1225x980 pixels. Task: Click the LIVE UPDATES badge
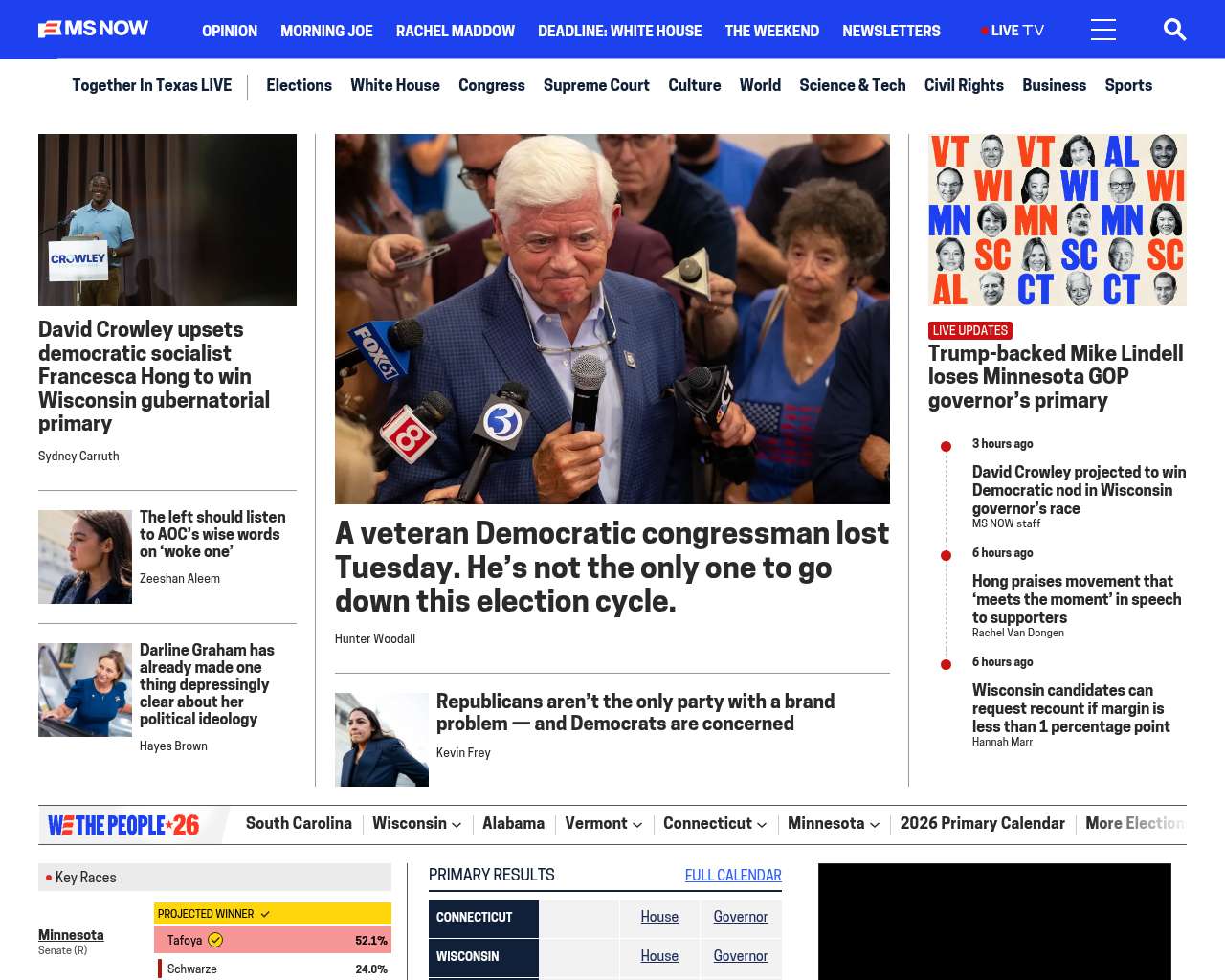[970, 330]
